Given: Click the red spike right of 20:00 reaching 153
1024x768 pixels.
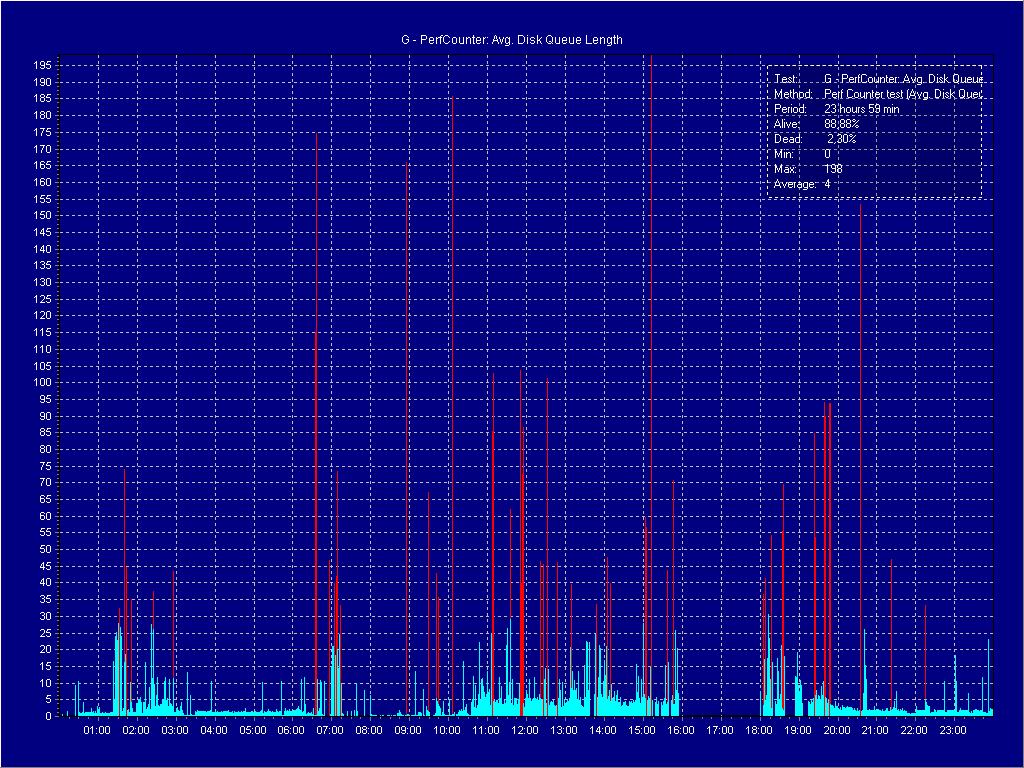Looking at the screenshot, I should coord(860,350).
